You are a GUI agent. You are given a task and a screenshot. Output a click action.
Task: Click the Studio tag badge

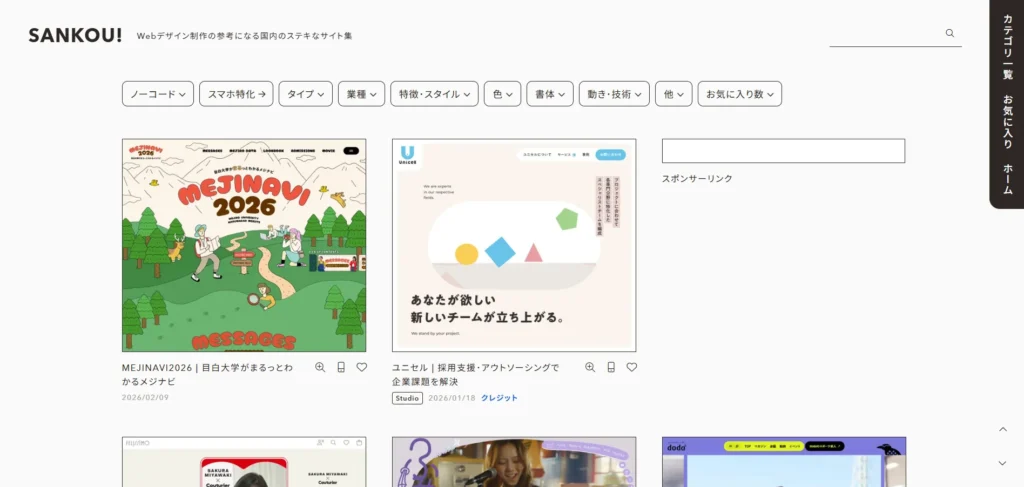[x=408, y=398]
